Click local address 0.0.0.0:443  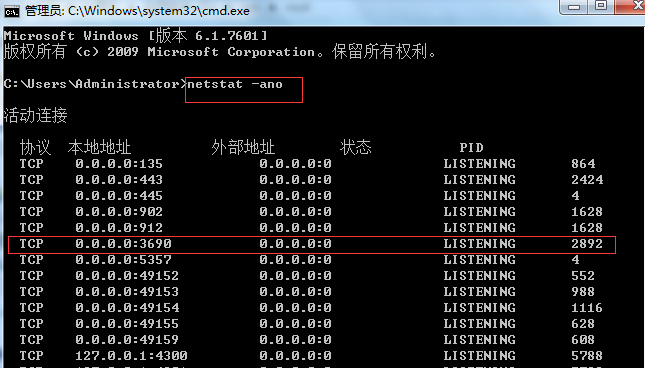point(119,180)
